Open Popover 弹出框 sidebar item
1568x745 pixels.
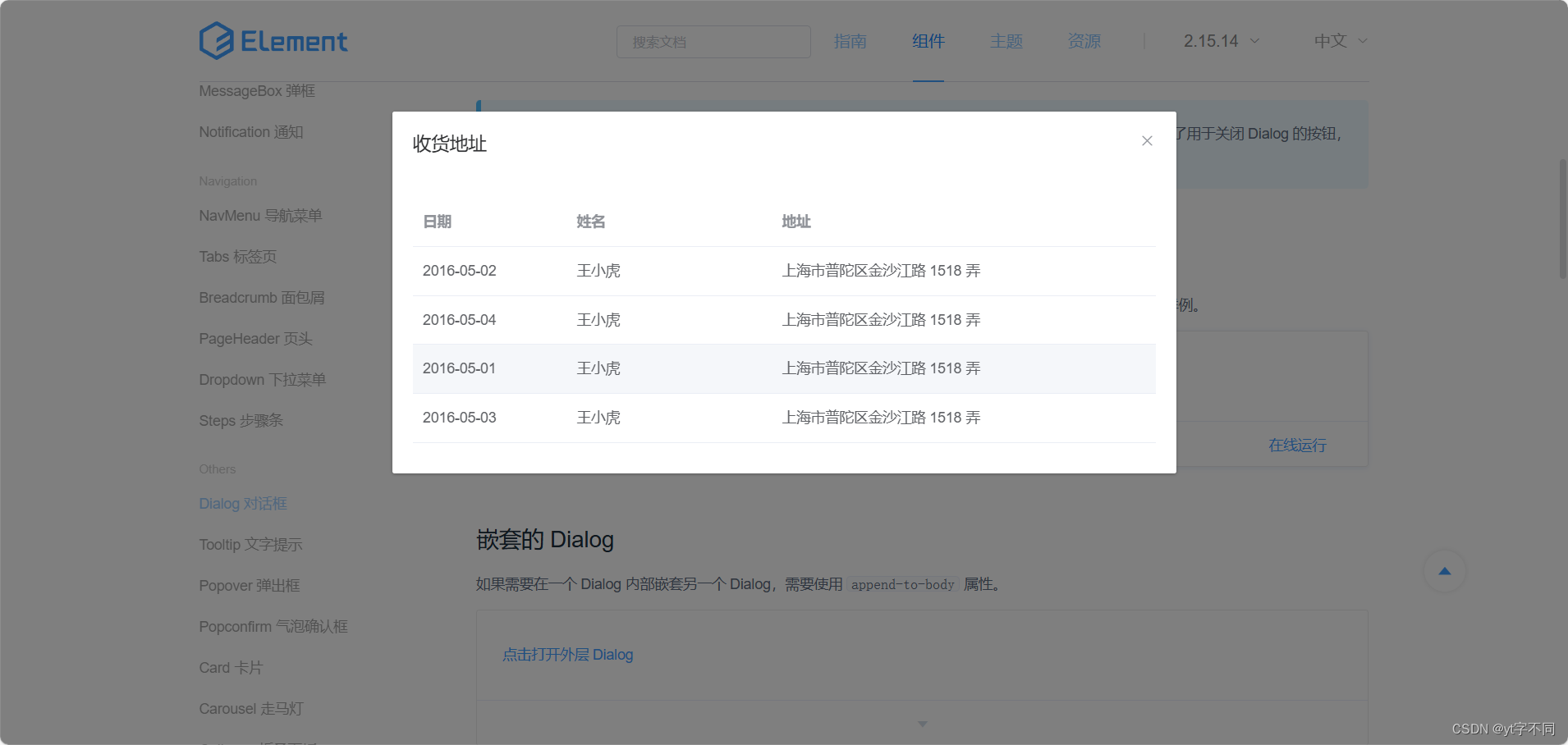coord(250,586)
